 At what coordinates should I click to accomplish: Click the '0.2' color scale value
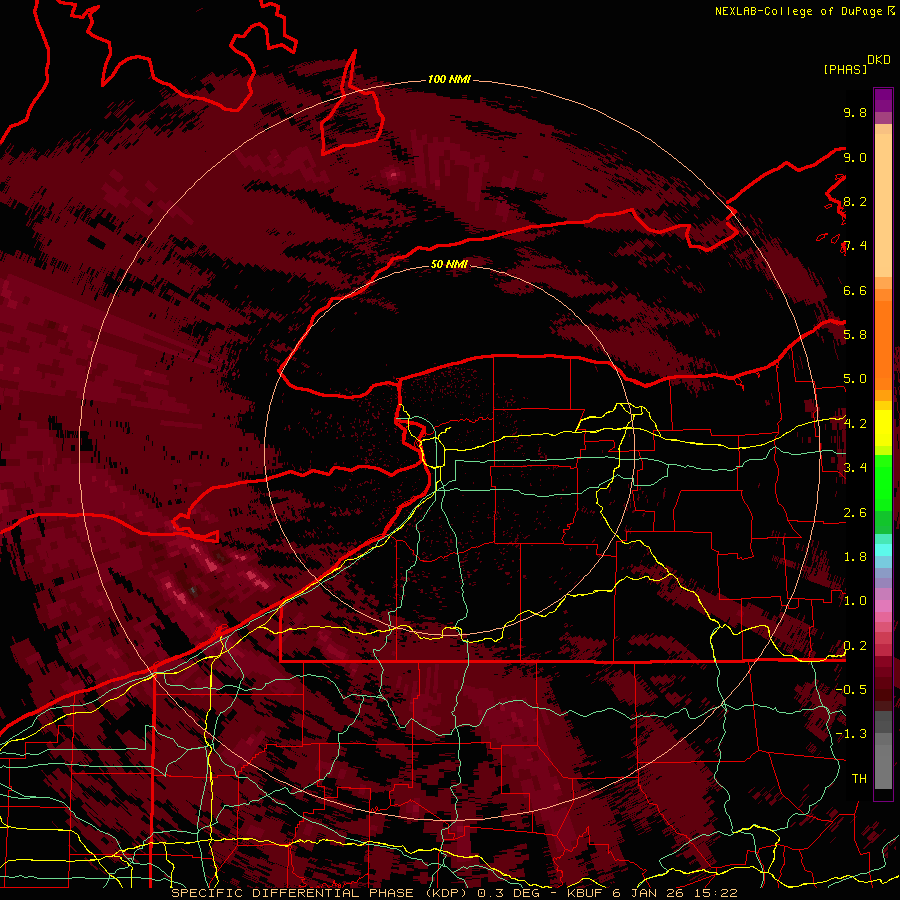pyautogui.click(x=855, y=646)
